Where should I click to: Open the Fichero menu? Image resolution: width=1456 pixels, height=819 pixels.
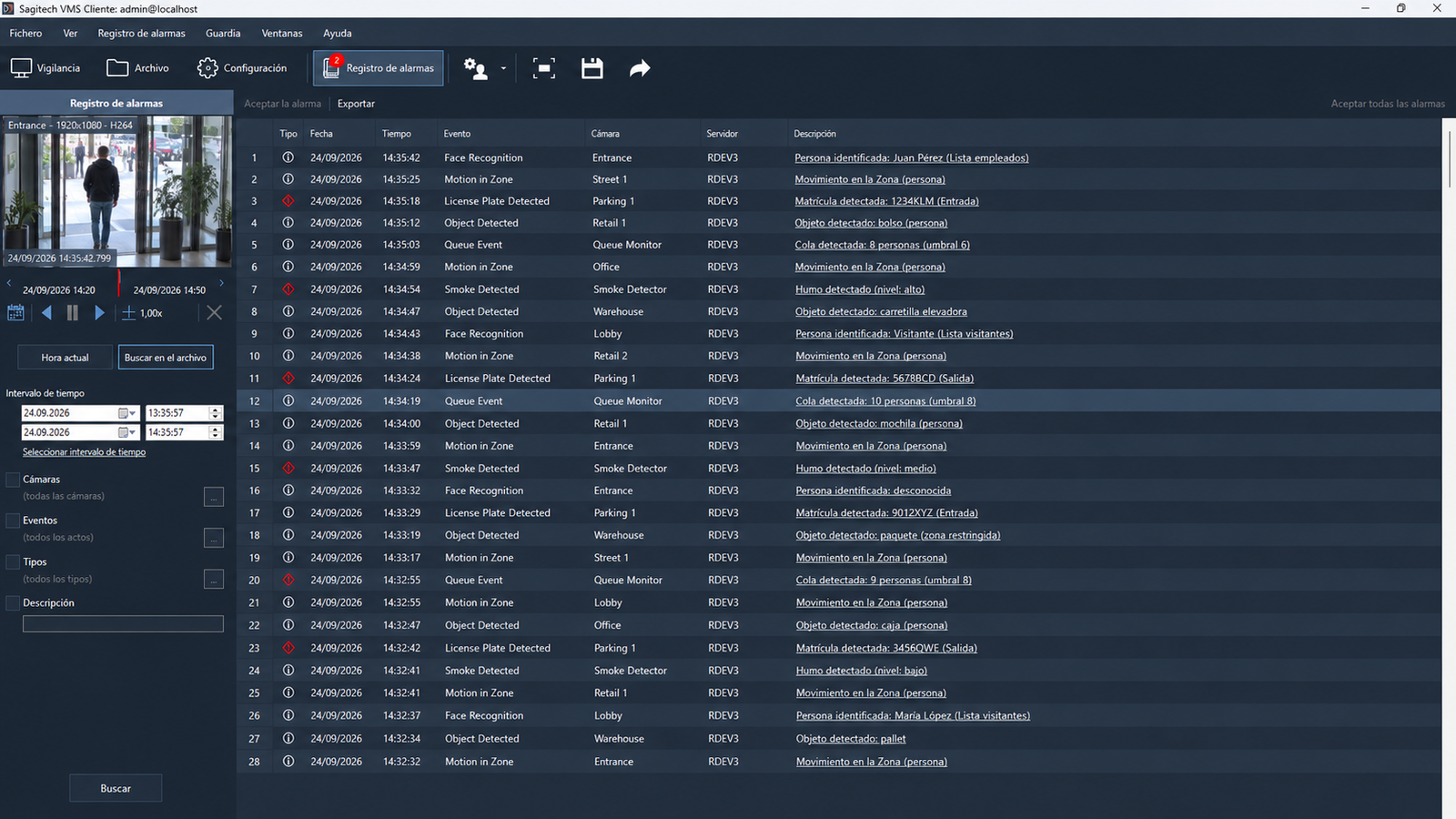coord(25,34)
